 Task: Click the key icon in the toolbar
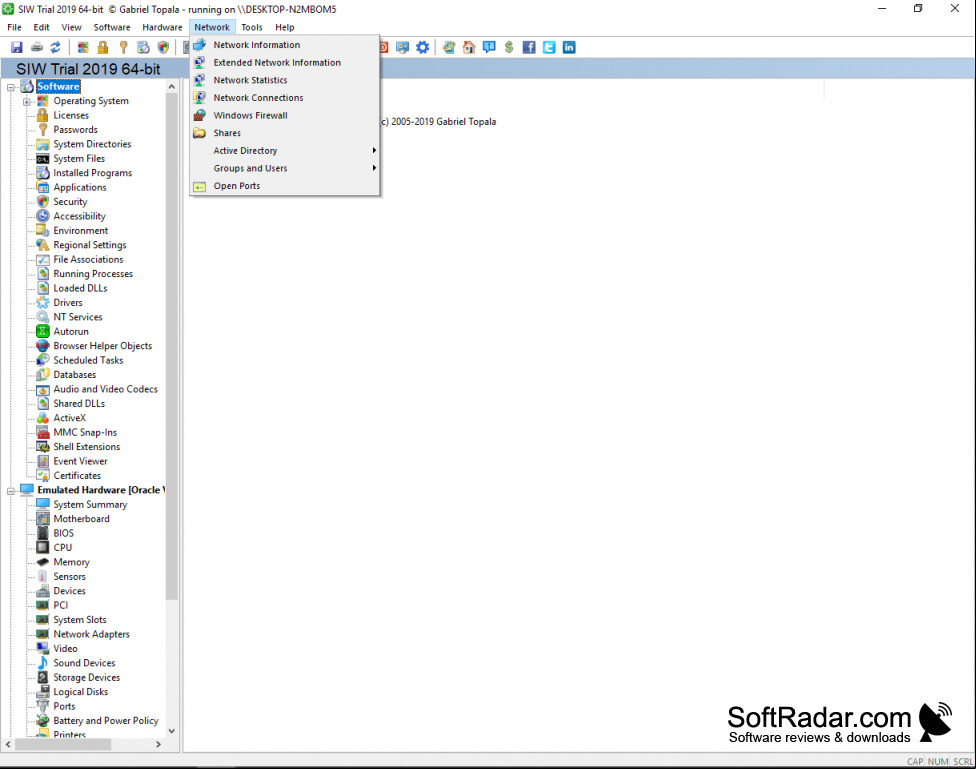coord(123,47)
